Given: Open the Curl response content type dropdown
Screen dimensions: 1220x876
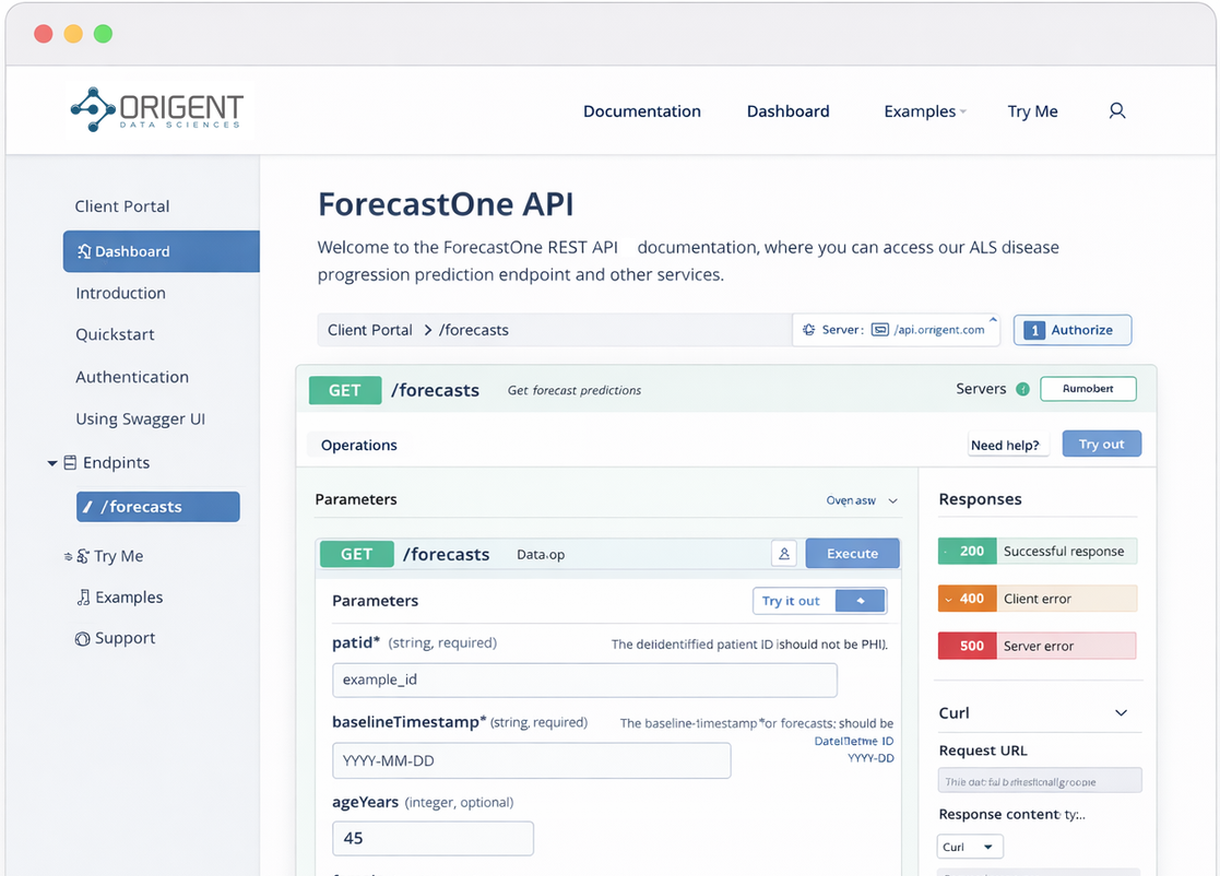Looking at the screenshot, I should click(969, 846).
